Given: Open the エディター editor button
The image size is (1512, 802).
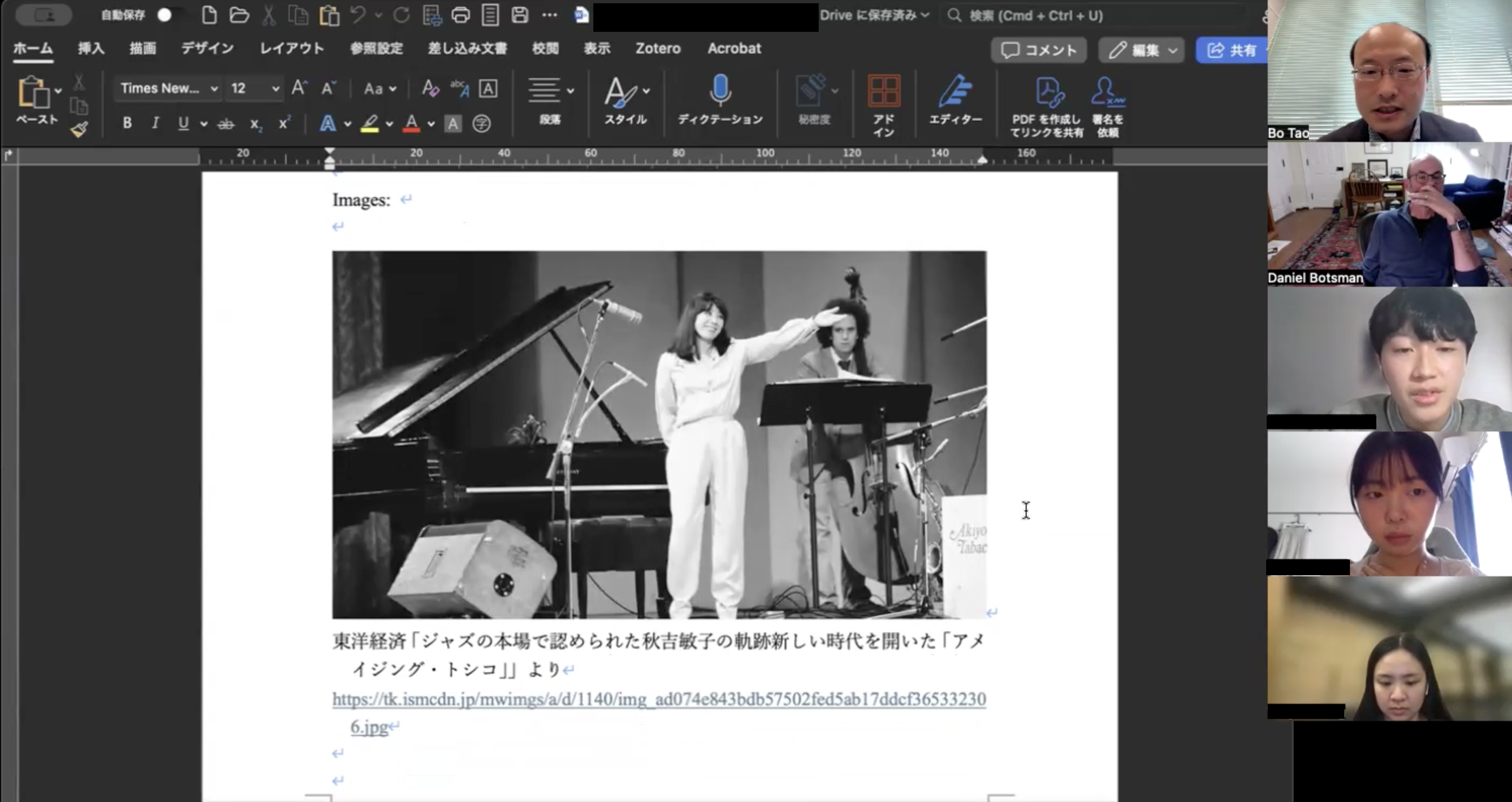Looking at the screenshot, I should [955, 100].
